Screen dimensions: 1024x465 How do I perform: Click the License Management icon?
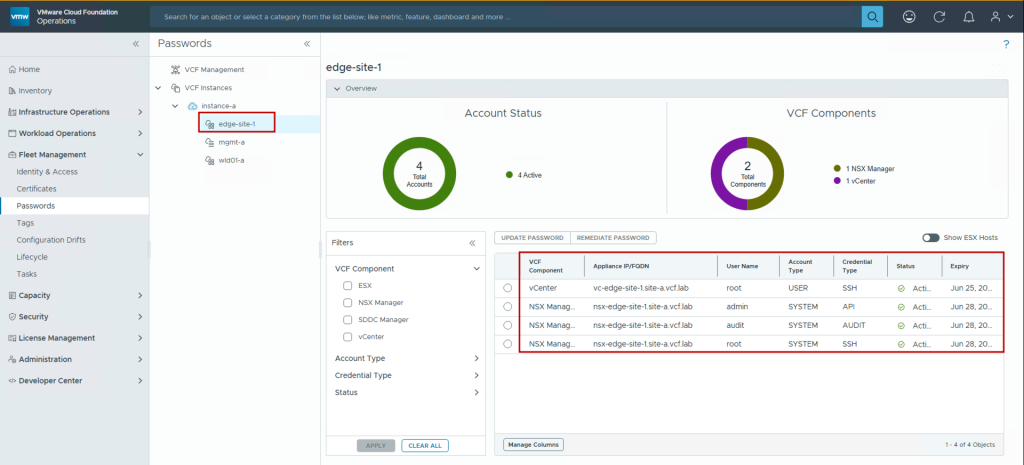point(12,338)
